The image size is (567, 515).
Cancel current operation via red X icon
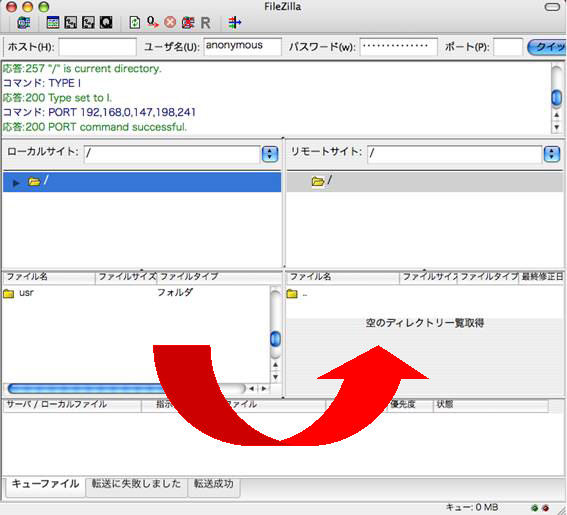(170, 22)
